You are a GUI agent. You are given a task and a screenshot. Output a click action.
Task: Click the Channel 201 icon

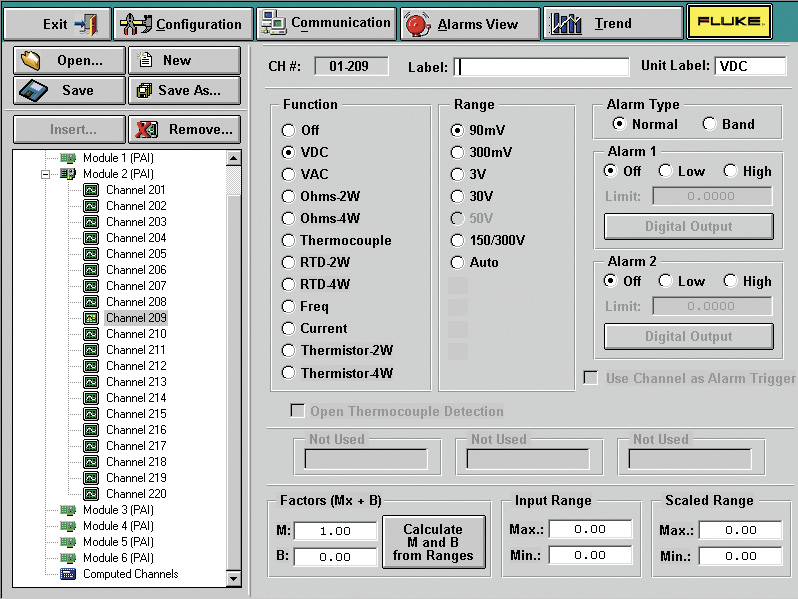click(91, 190)
